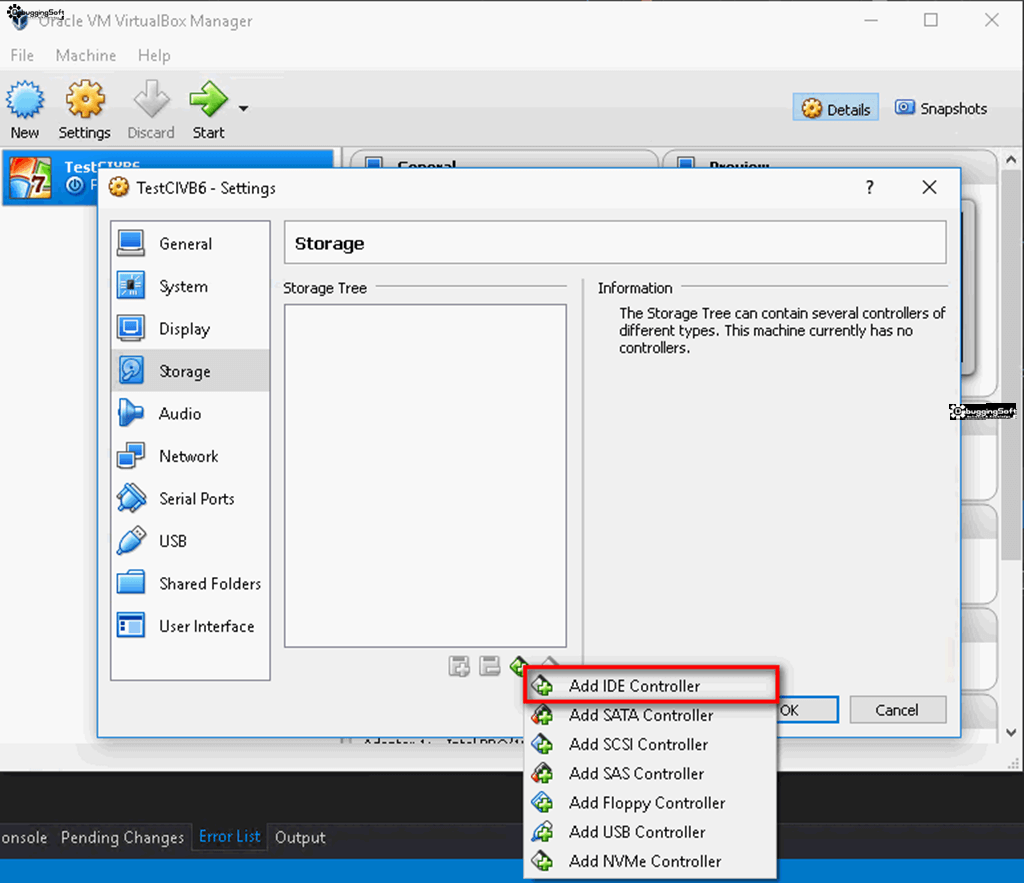
Task: Click Cancel in the Settings dialog
Action: coord(897,710)
